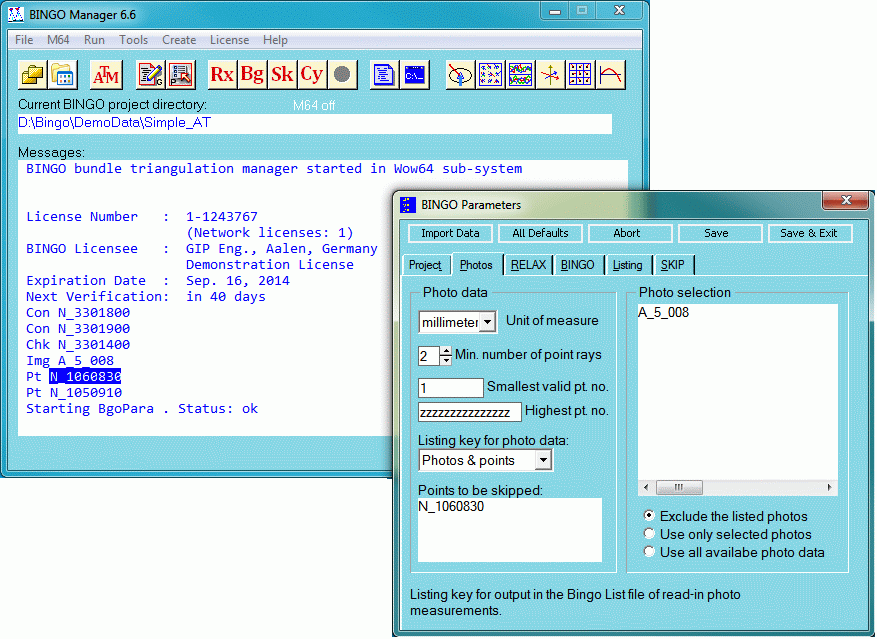Image resolution: width=877 pixels, height=639 pixels.
Task: Open the M64 menu
Action: click(58, 40)
